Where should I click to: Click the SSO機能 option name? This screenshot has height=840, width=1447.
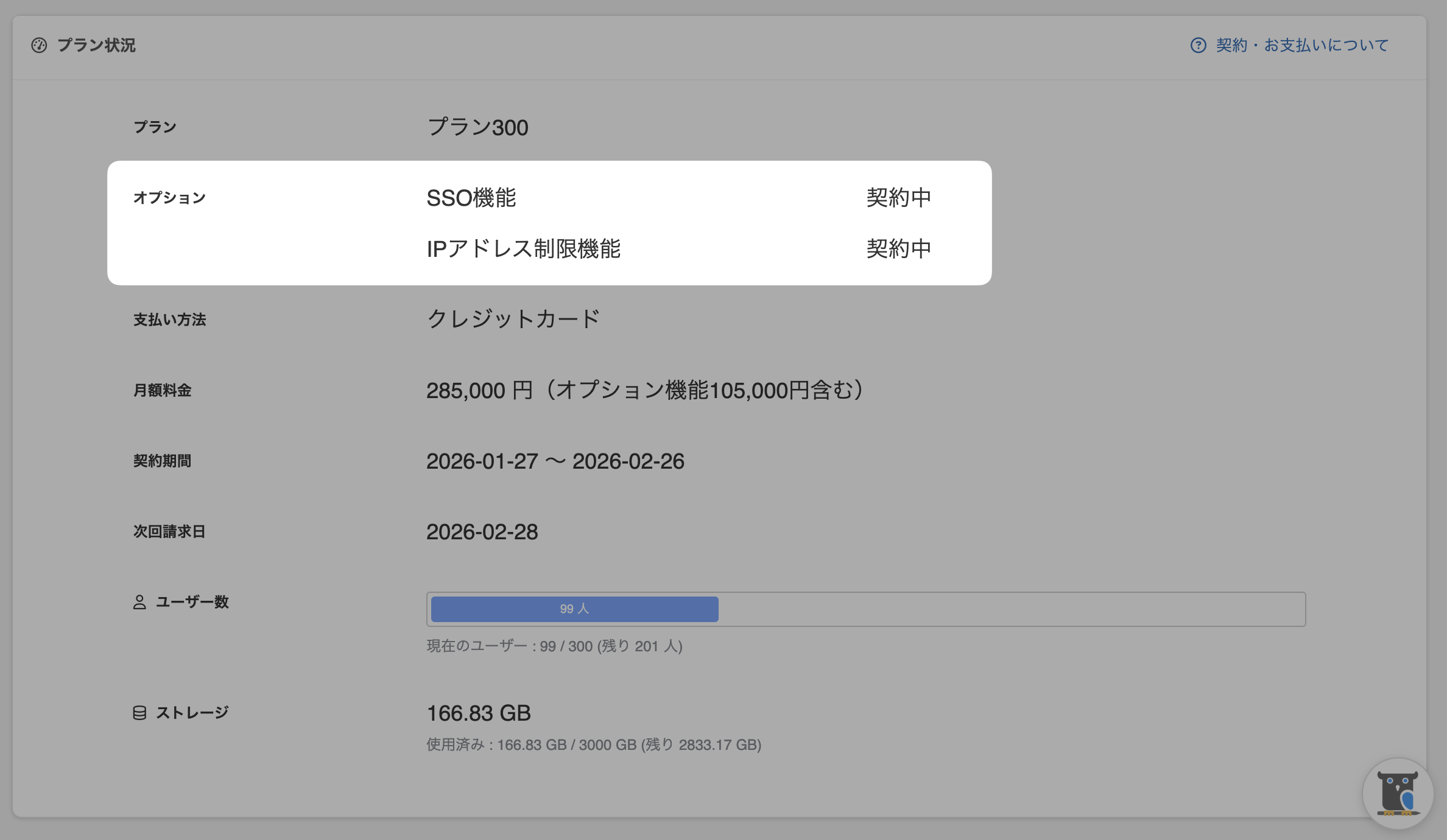pyautogui.click(x=471, y=198)
